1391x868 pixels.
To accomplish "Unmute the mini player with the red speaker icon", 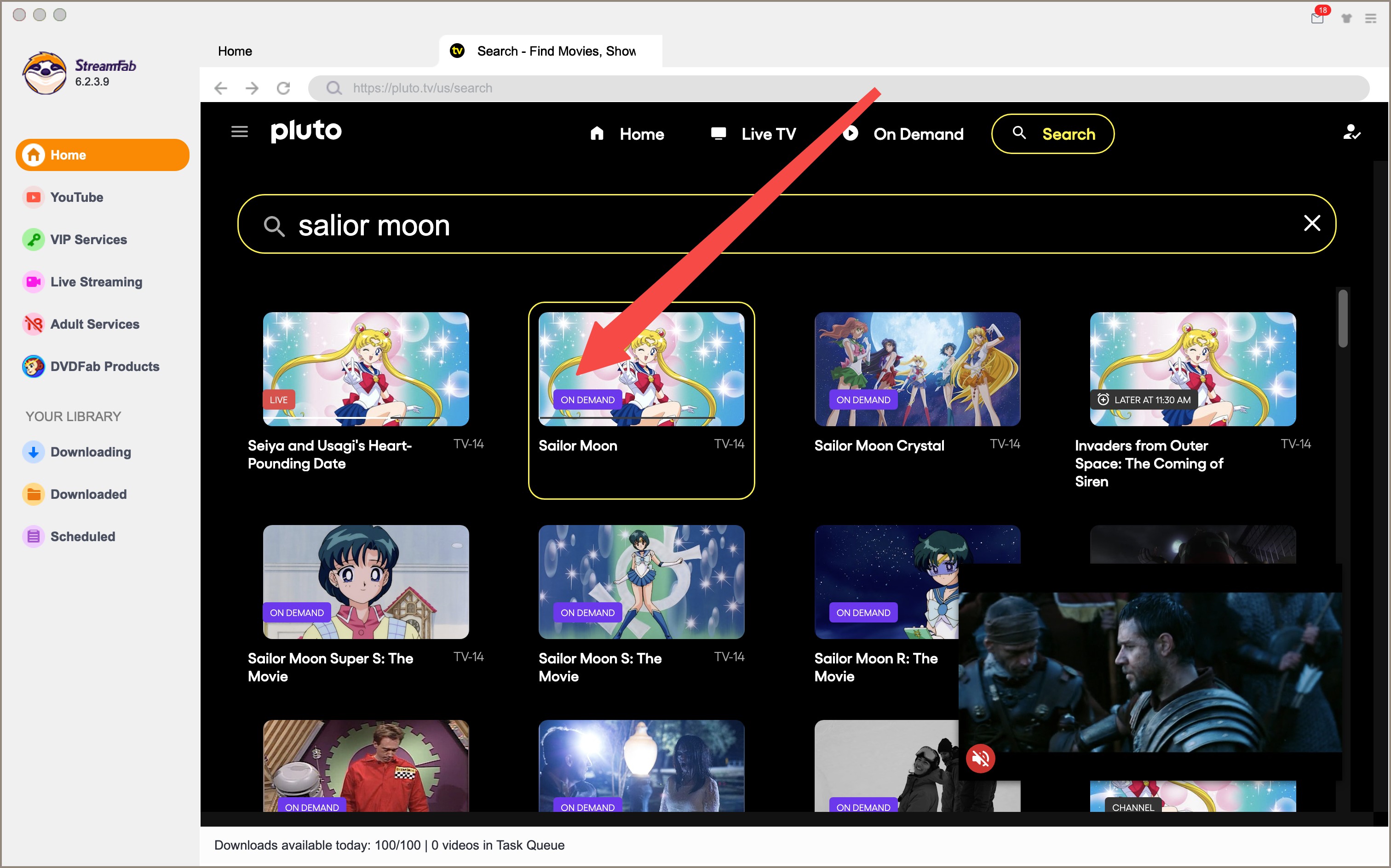I will click(980, 759).
